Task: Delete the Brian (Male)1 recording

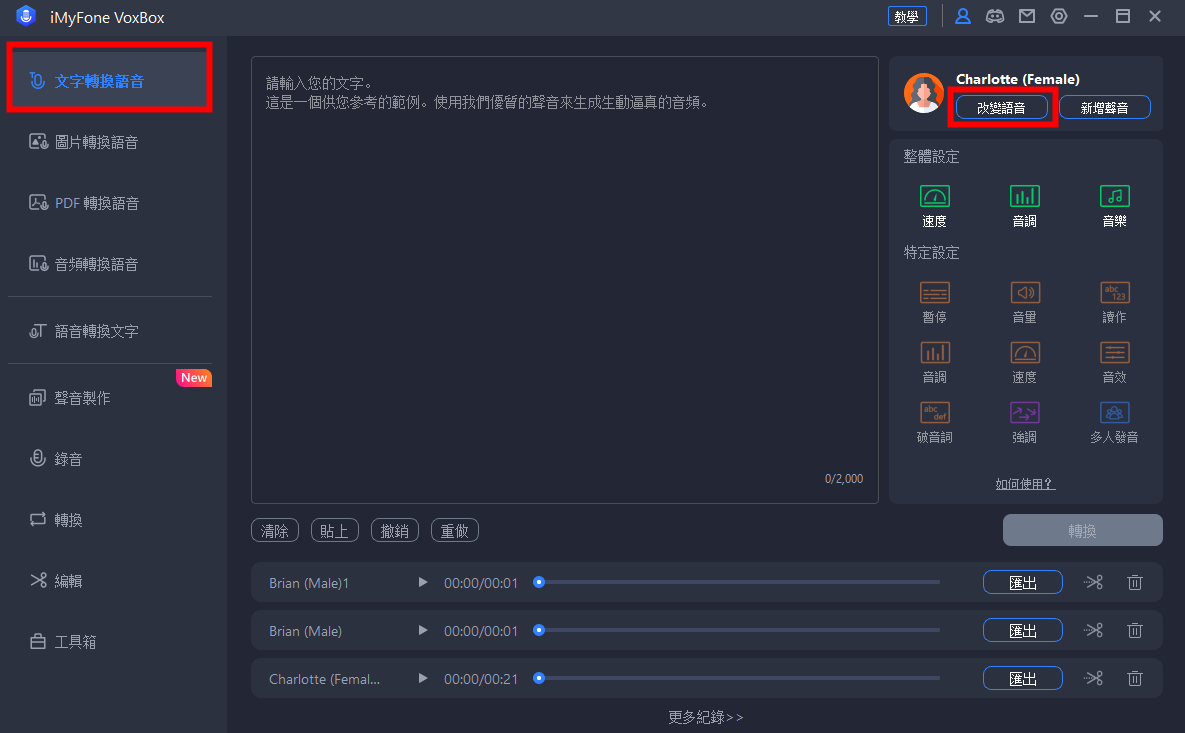Action: [1134, 582]
